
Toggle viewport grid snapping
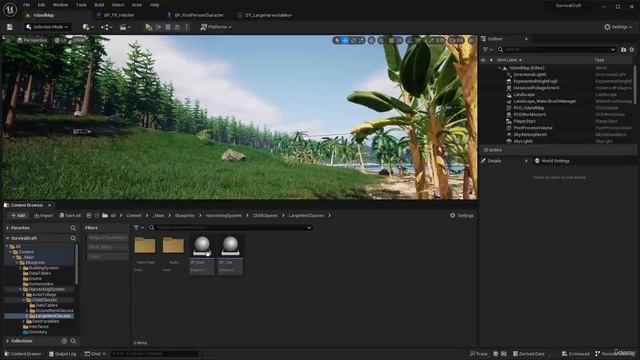point(391,40)
